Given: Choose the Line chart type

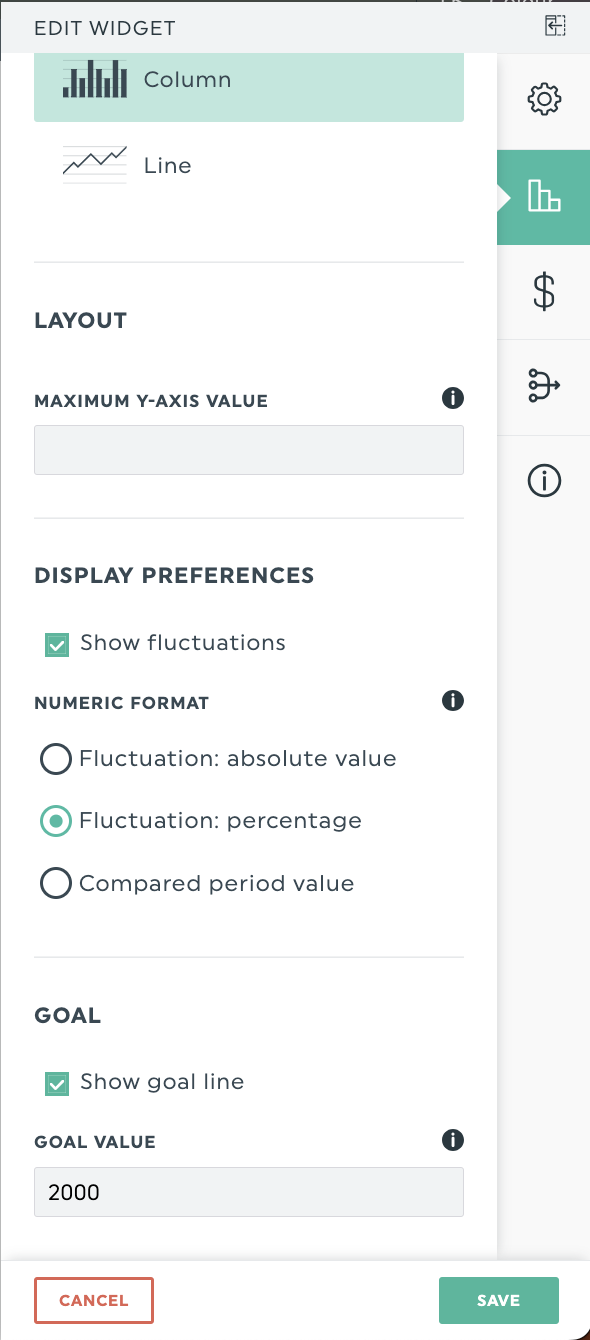Looking at the screenshot, I should (x=249, y=165).
